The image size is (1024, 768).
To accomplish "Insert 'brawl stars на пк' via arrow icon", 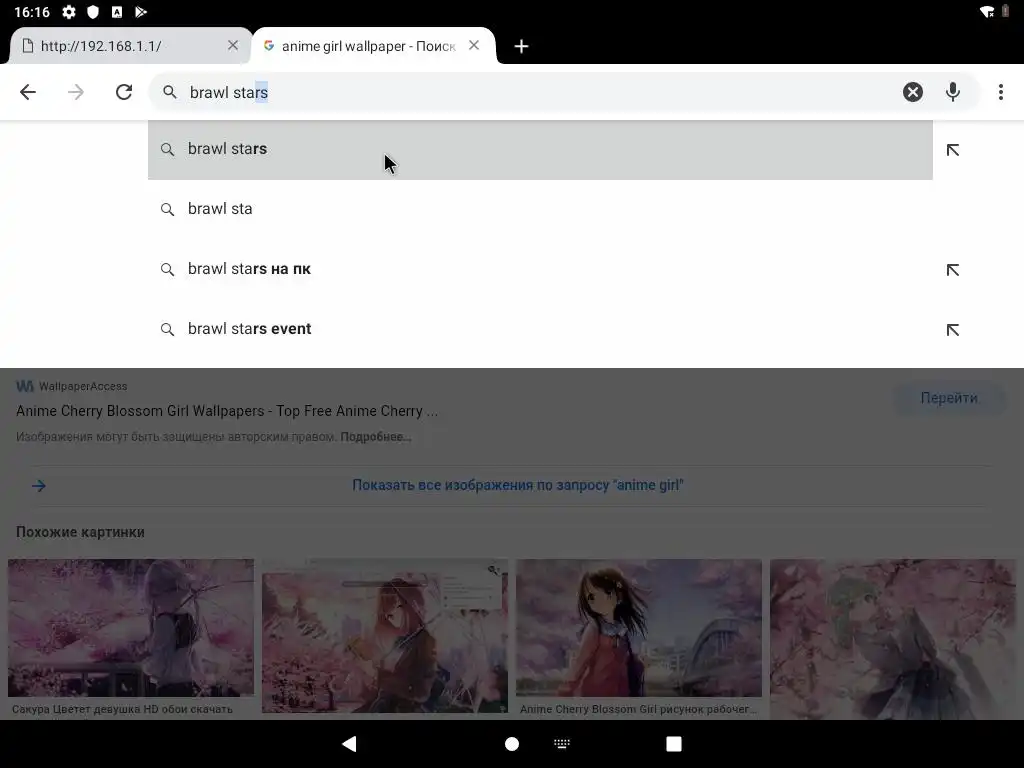I will 953,270.
